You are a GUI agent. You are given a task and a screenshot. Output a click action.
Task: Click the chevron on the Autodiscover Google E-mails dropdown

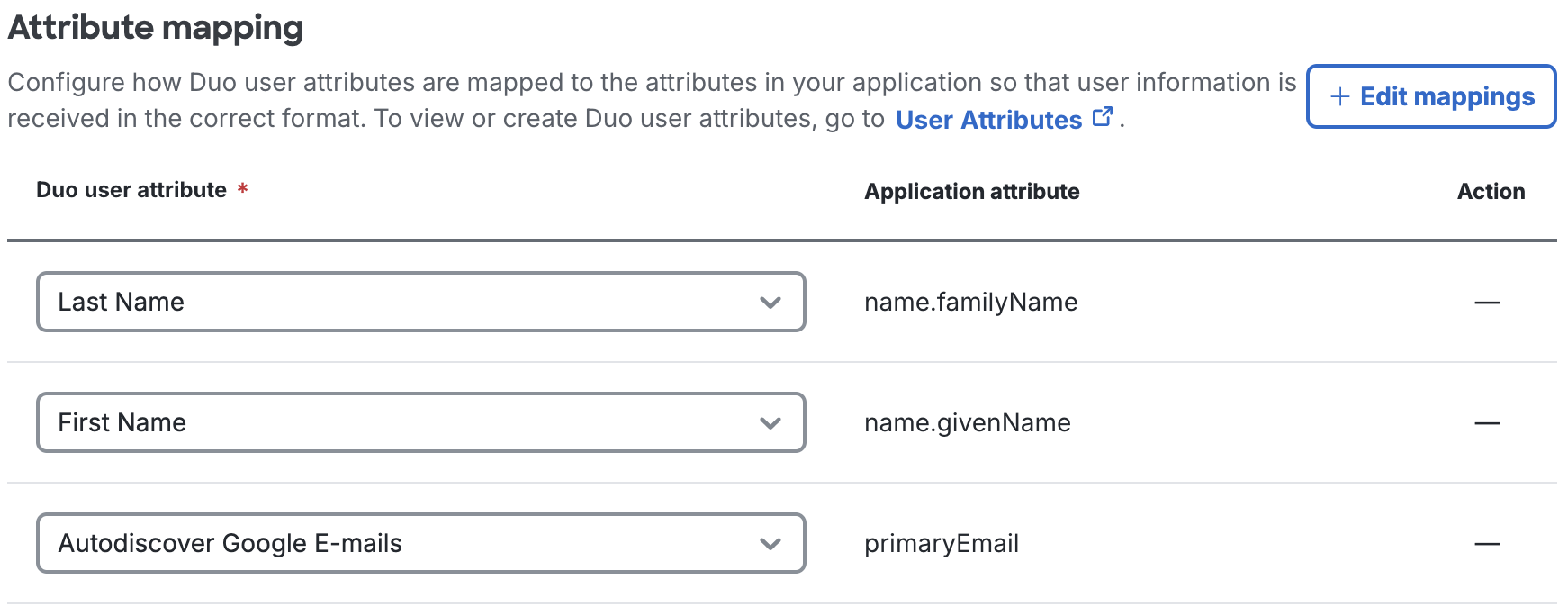[770, 543]
